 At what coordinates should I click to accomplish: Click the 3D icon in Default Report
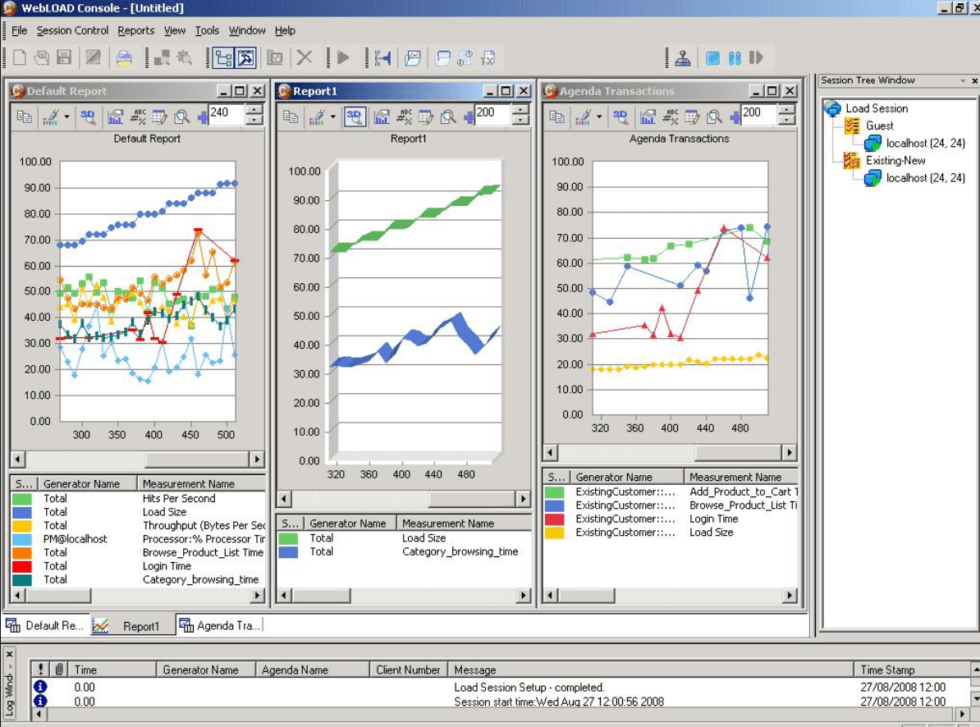tap(88, 117)
